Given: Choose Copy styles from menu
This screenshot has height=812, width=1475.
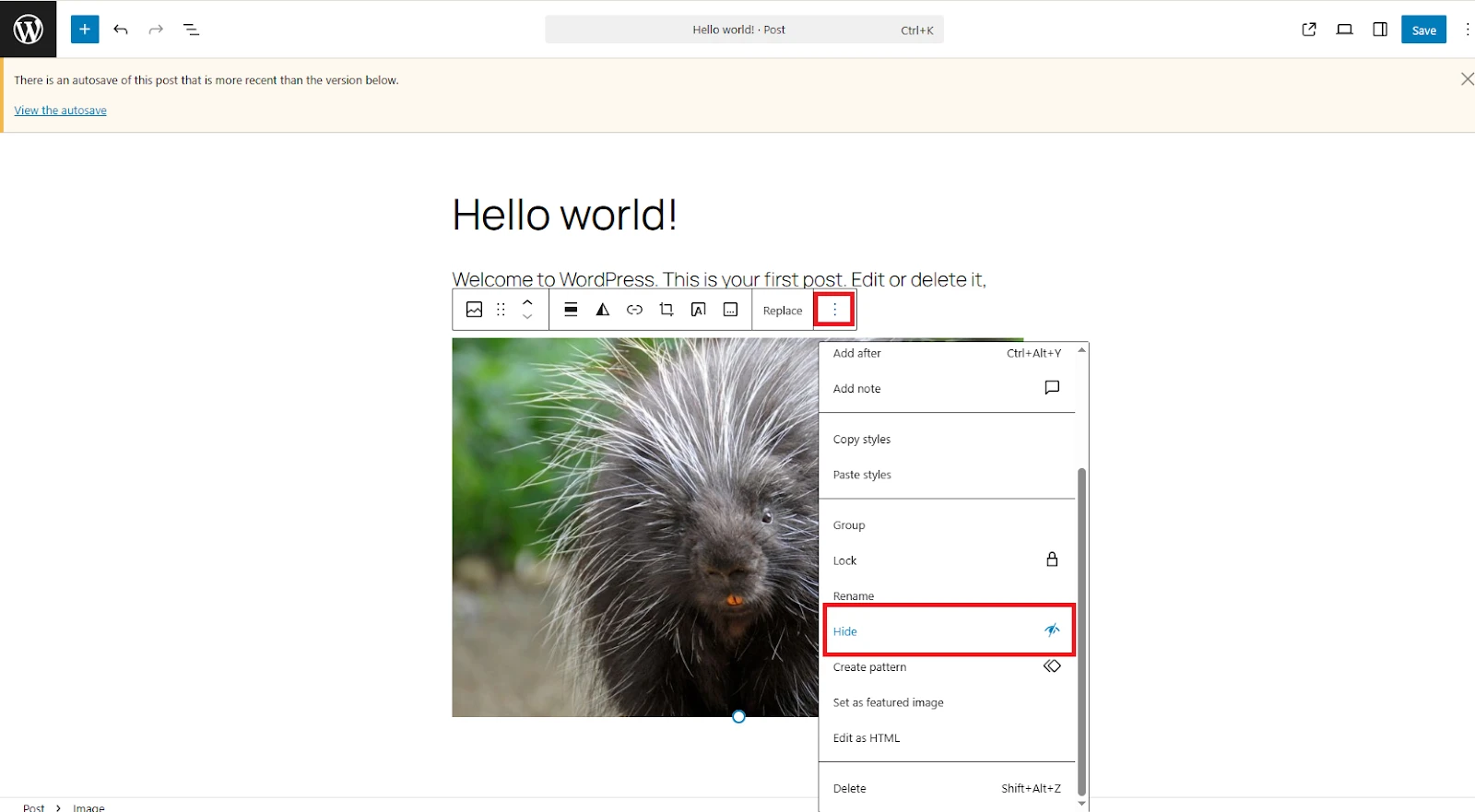Looking at the screenshot, I should [862, 440].
